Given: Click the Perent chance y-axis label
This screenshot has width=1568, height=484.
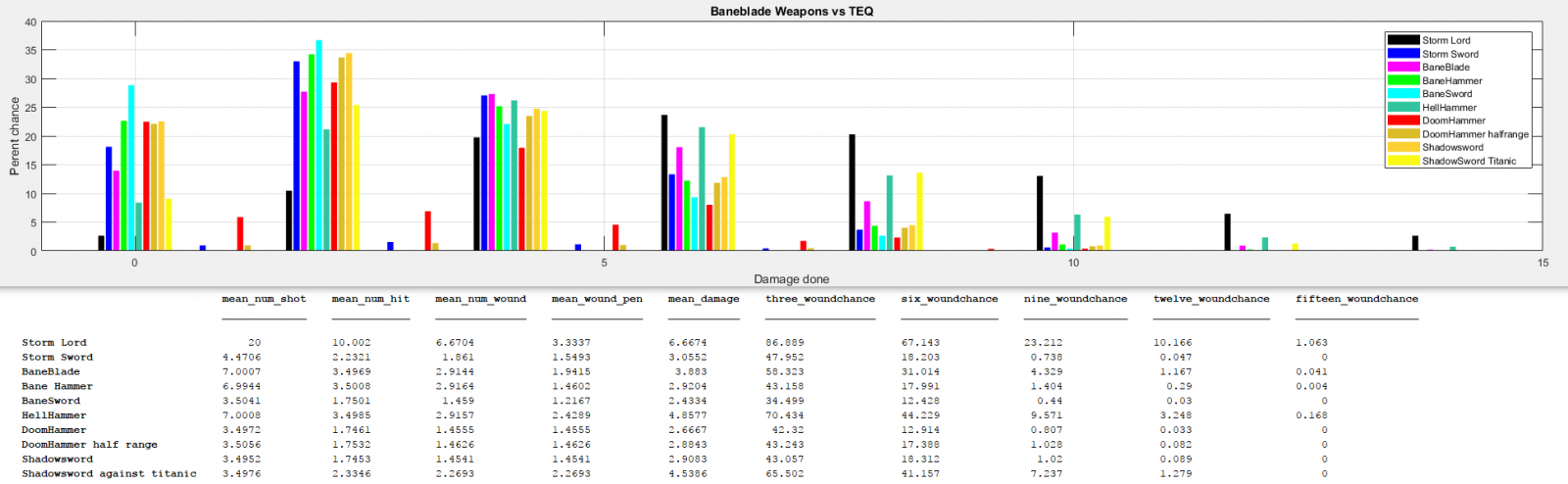Looking at the screenshot, I should (x=15, y=136).
